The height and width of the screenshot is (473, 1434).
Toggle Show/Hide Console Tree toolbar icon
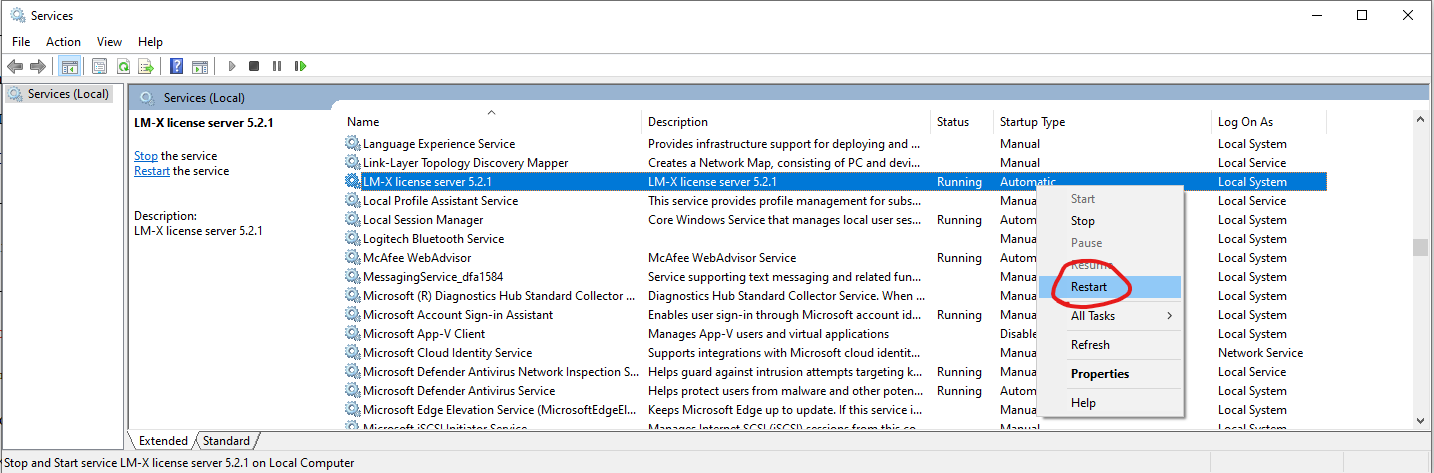pos(70,66)
